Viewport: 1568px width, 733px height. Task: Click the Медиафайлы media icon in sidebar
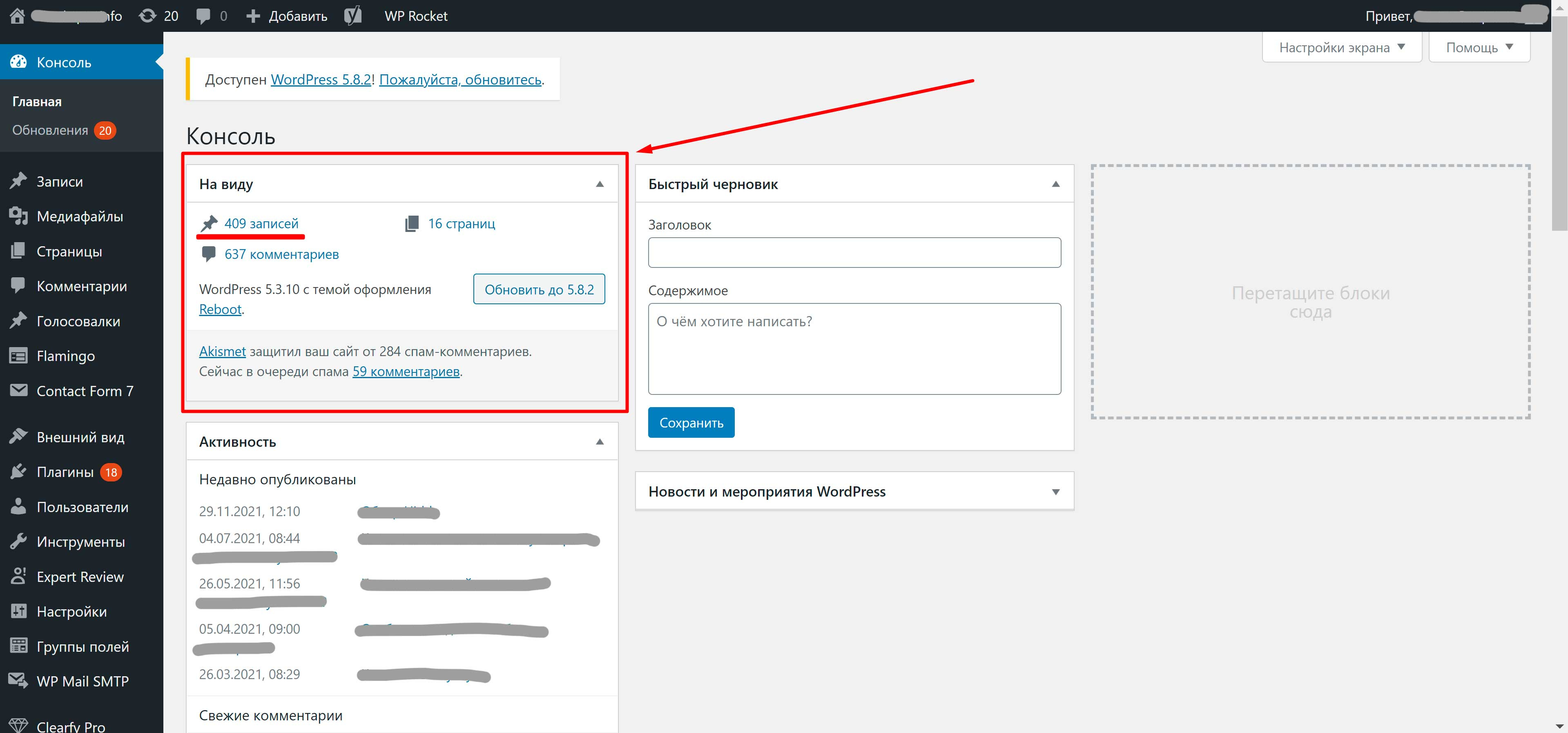point(19,216)
